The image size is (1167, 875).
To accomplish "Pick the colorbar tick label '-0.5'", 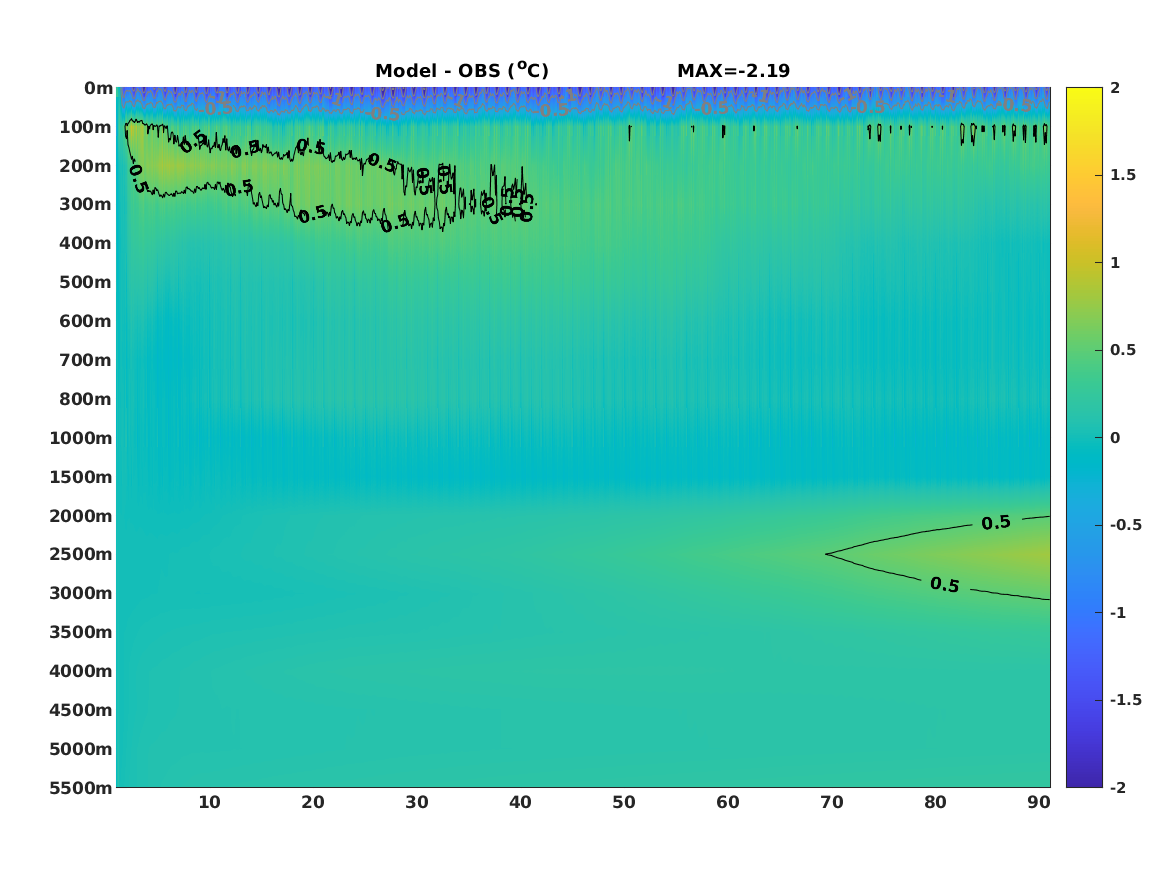I will click(1126, 525).
